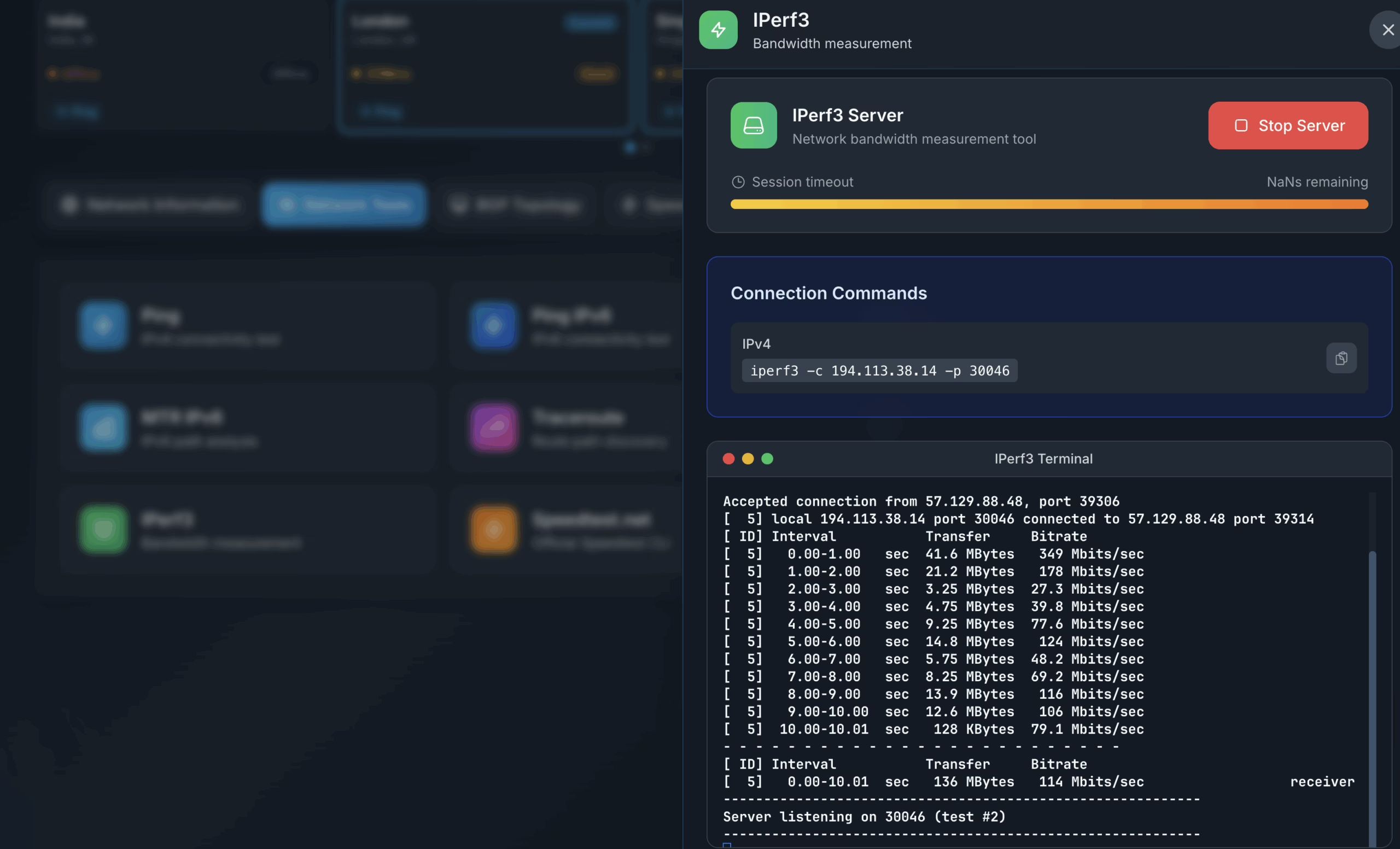Click the 'NaNs remaining' text
This screenshot has width=1400, height=849.
1317,181
